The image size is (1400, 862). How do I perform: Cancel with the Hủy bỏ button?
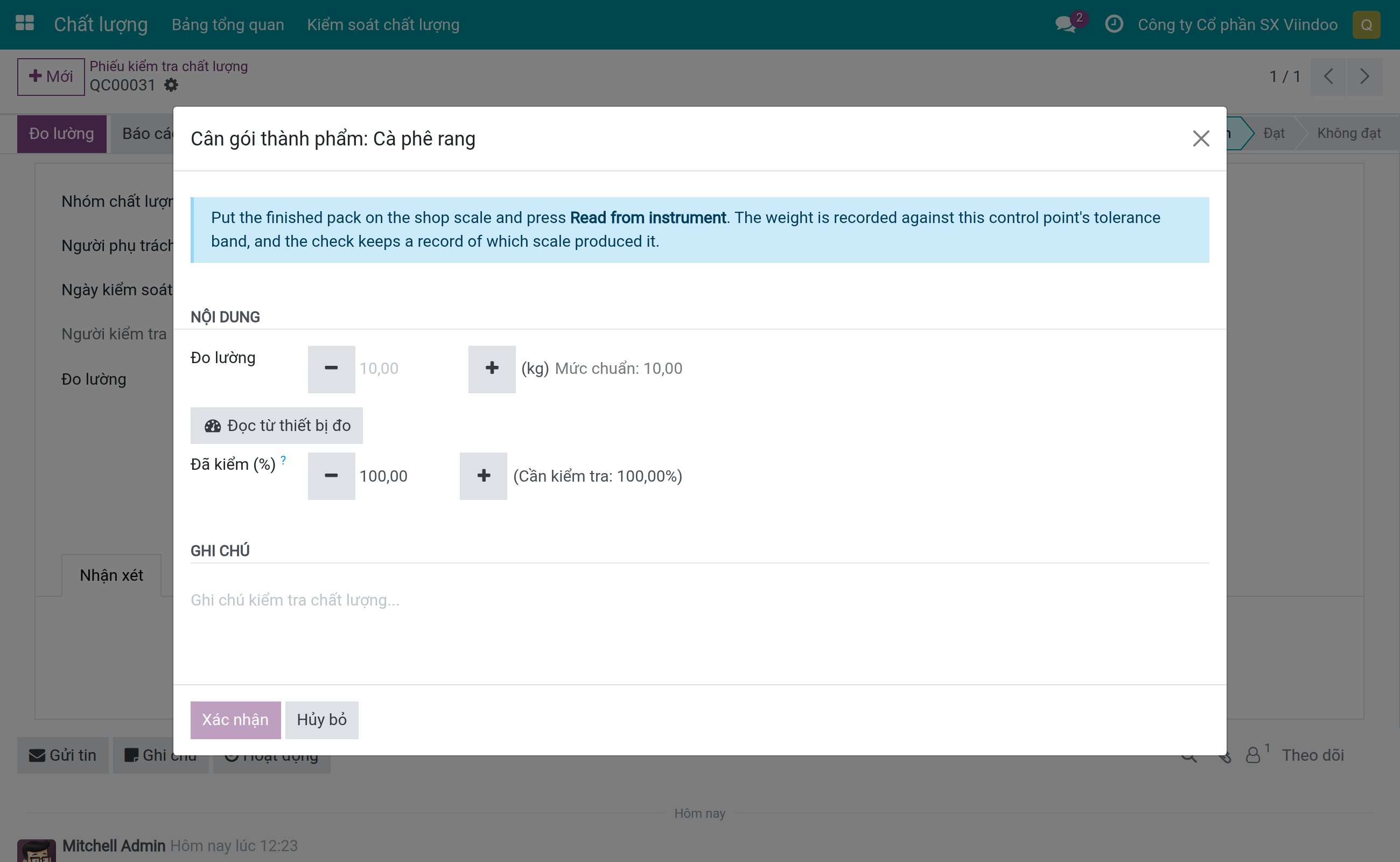point(321,719)
